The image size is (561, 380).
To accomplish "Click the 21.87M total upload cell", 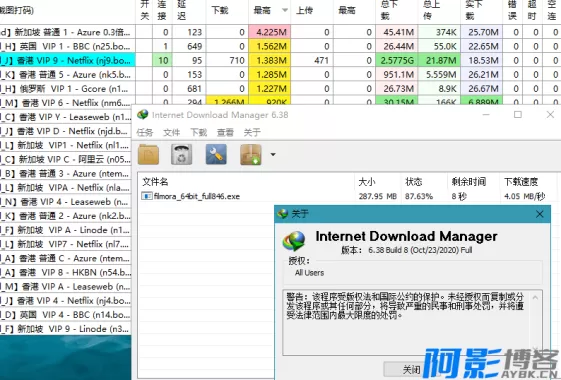I will tap(439, 60).
